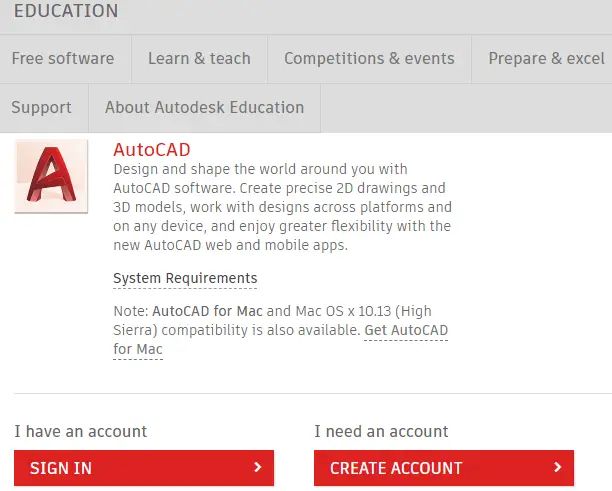Click the SIGN IN button
Image resolution: width=612 pixels, height=491 pixels.
coord(144,468)
